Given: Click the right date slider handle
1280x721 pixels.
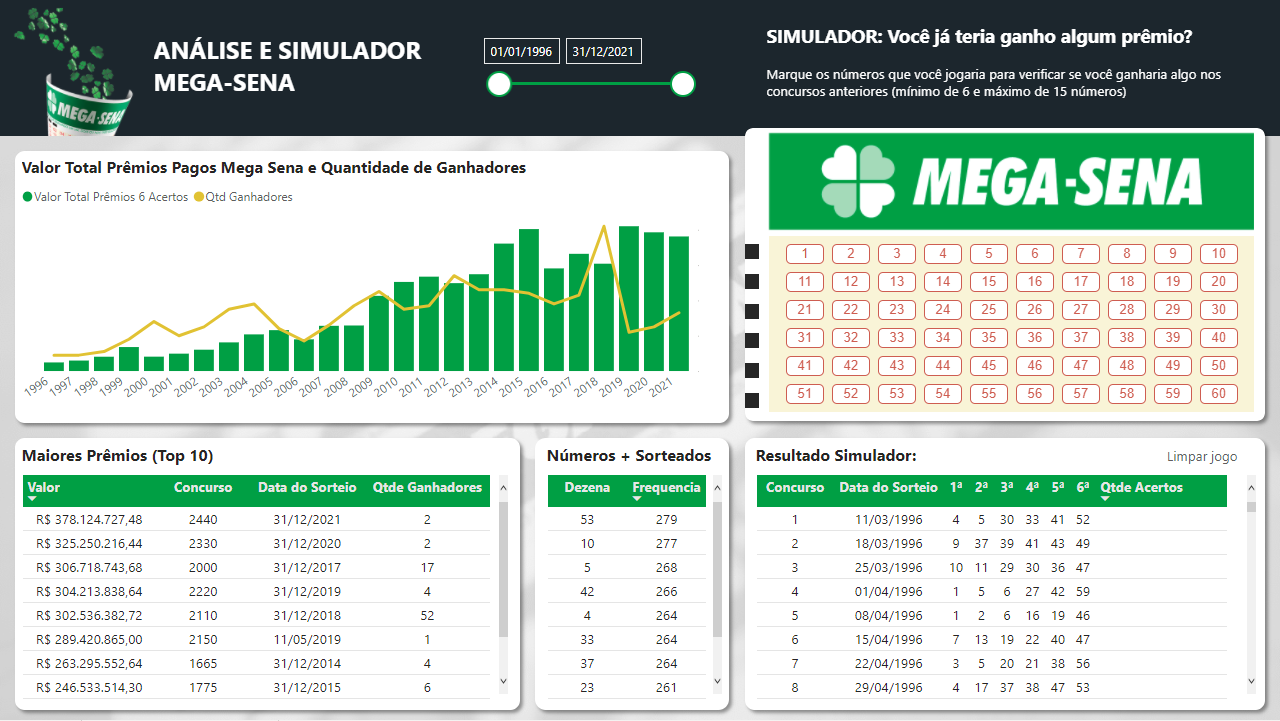Looking at the screenshot, I should [683, 84].
